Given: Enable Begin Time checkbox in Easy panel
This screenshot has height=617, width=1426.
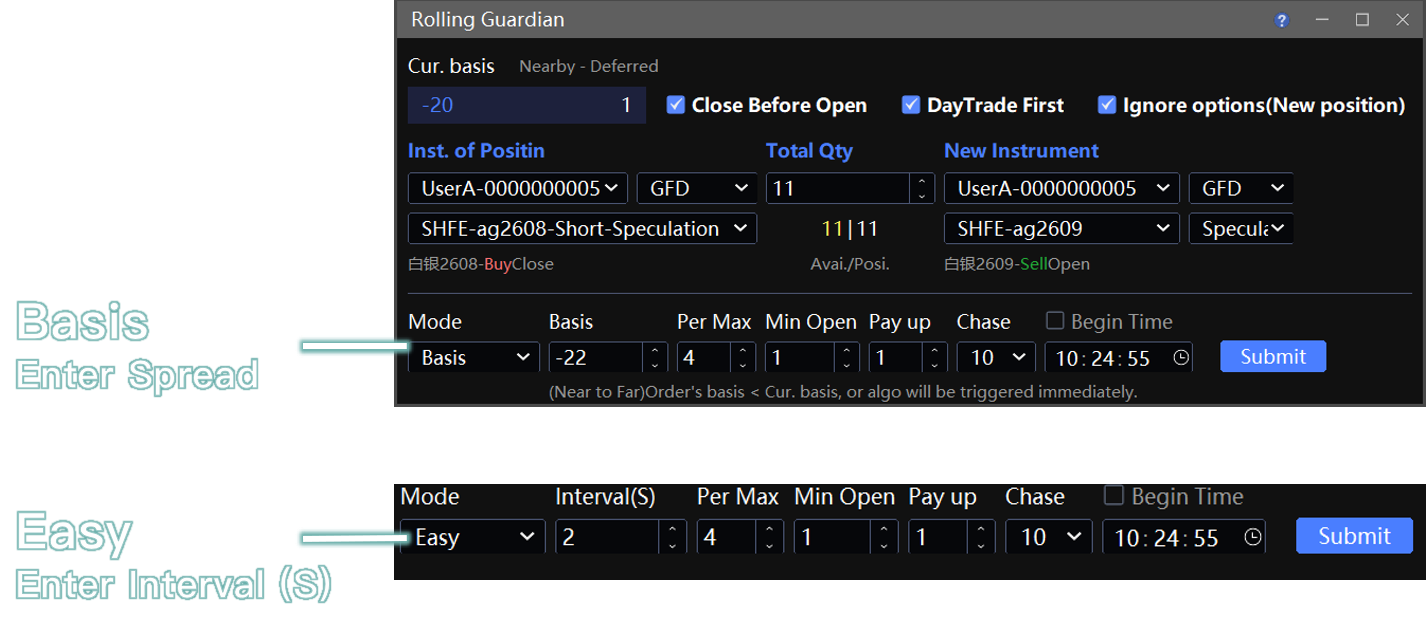Looking at the screenshot, I should [x=1113, y=496].
